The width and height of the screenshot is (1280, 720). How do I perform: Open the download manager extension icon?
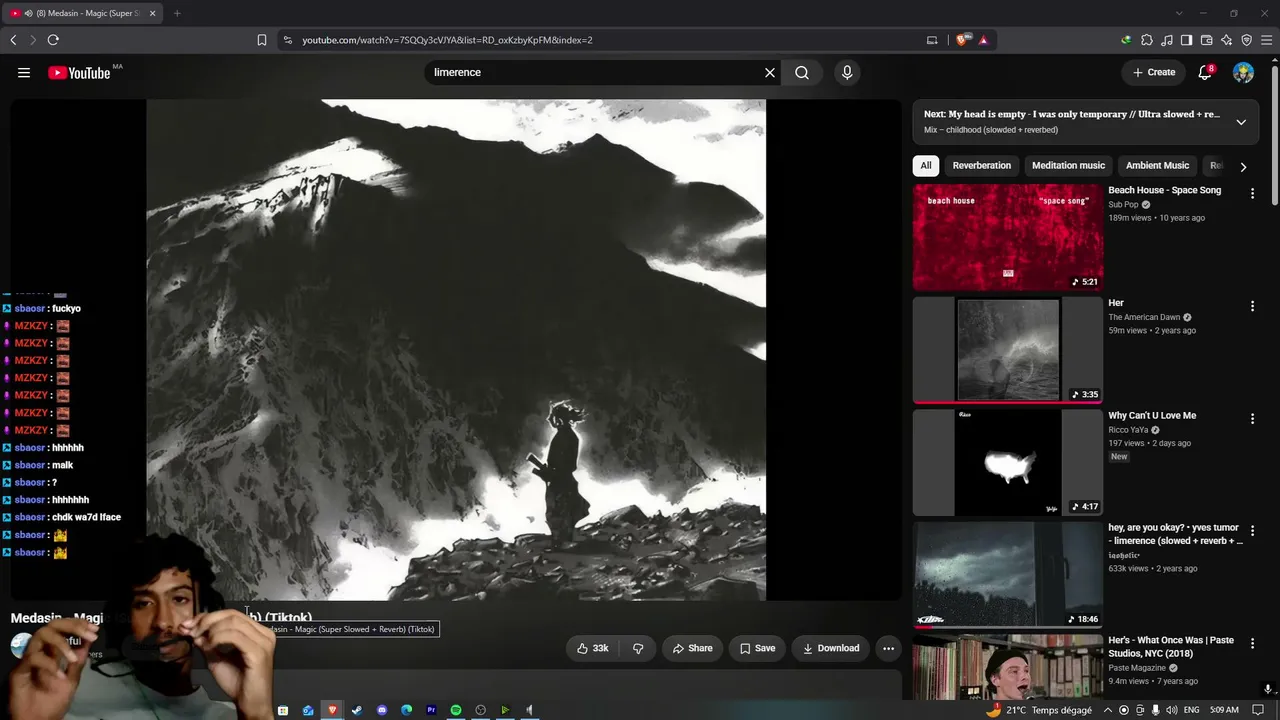pos(1126,40)
